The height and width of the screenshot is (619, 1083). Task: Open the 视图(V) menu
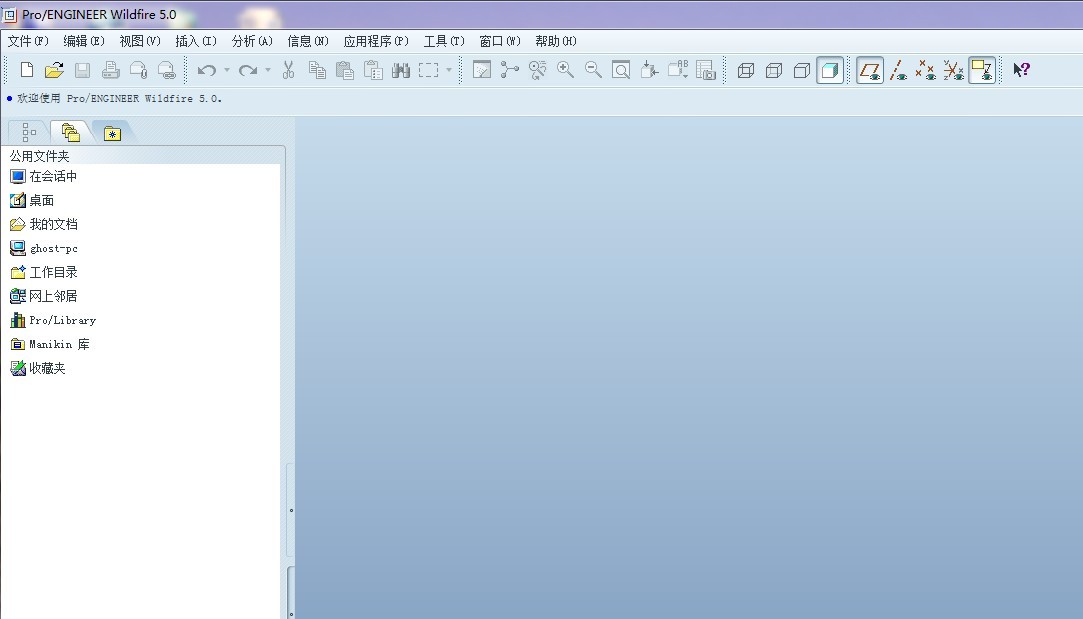pyautogui.click(x=140, y=41)
